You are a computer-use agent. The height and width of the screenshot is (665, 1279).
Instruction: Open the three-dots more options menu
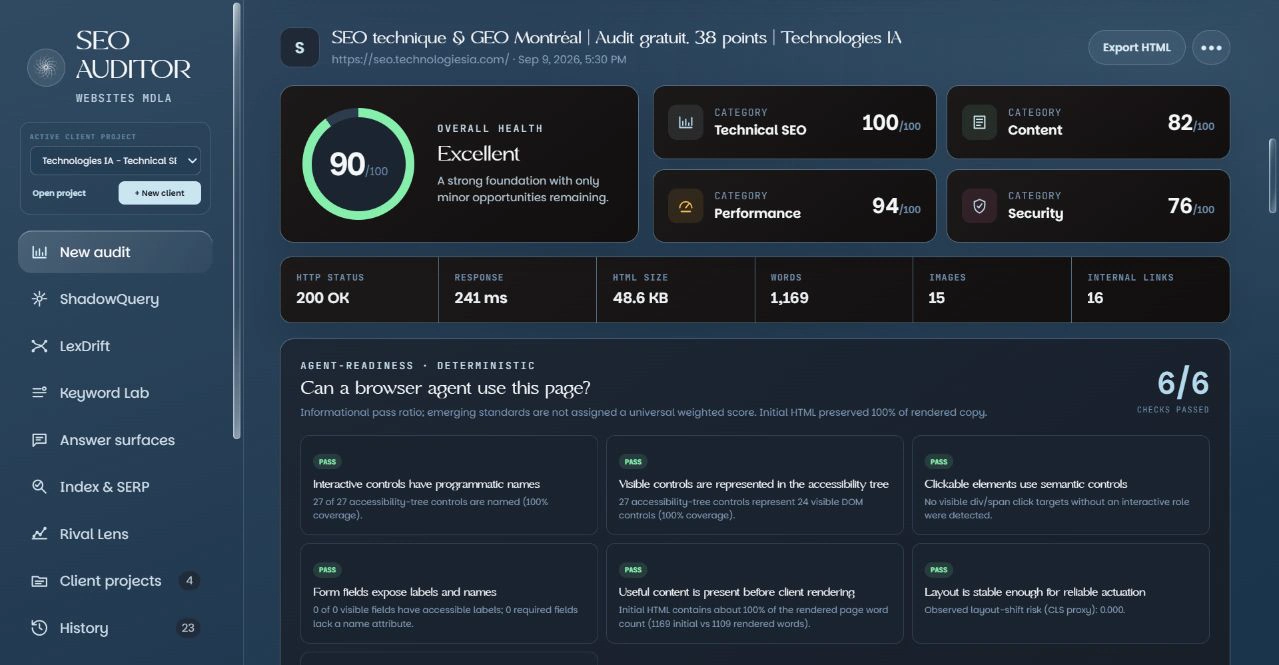point(1211,47)
